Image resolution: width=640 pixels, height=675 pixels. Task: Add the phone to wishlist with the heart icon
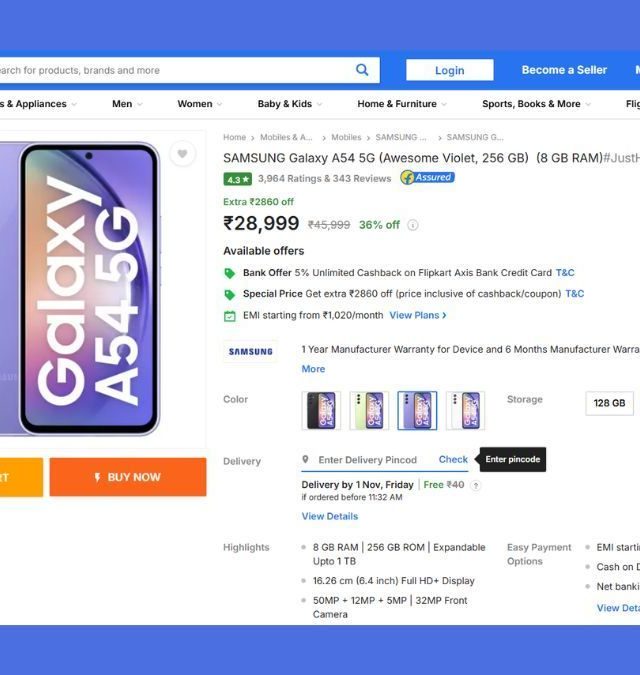coord(182,154)
